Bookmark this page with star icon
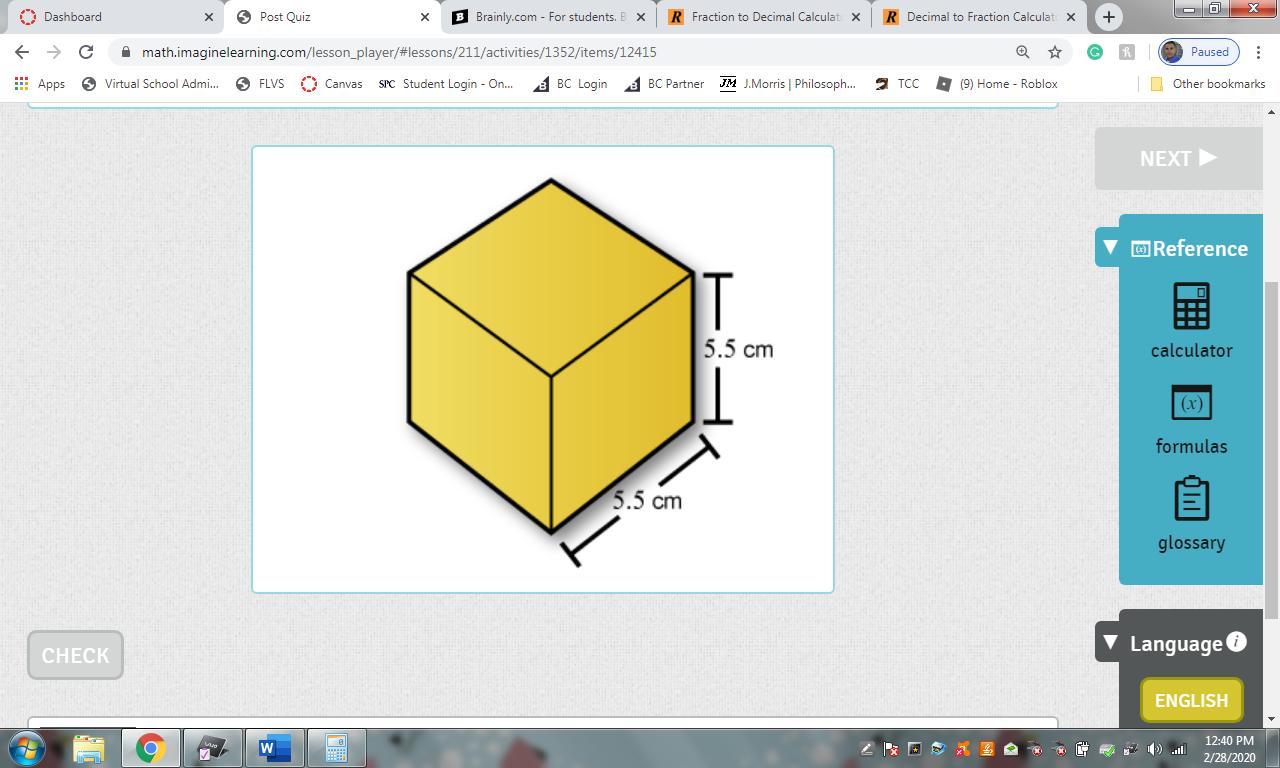This screenshot has width=1280, height=768. 1055,52
